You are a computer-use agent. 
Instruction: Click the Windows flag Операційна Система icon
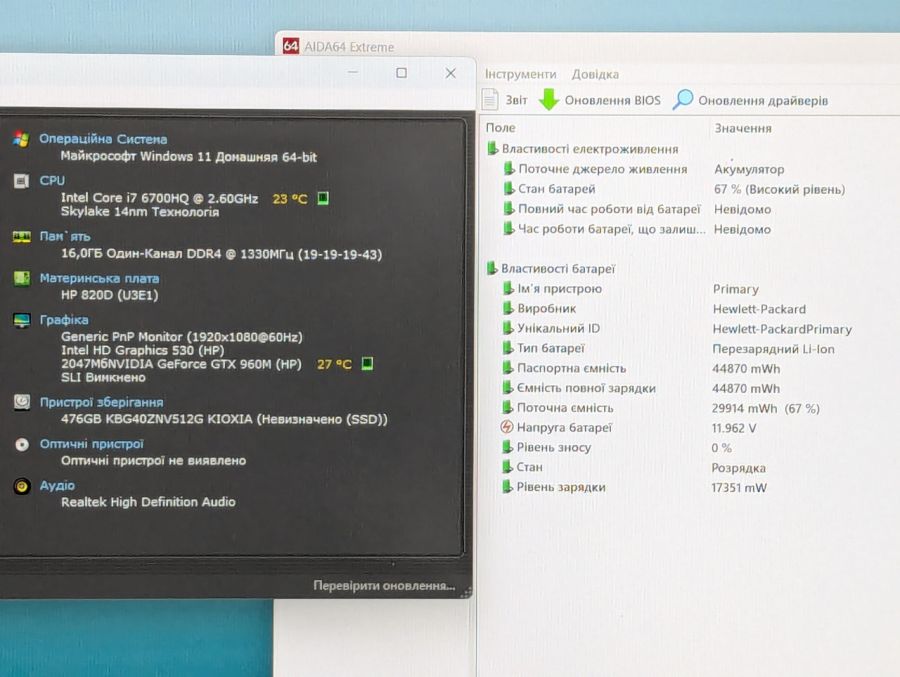coord(22,139)
